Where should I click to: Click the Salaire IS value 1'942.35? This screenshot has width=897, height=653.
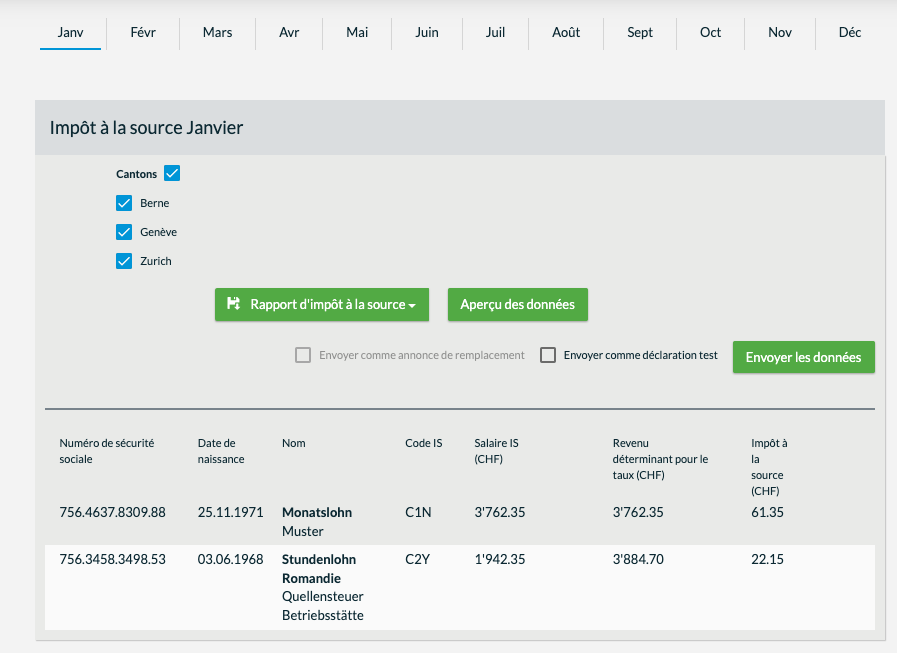click(x=500, y=559)
